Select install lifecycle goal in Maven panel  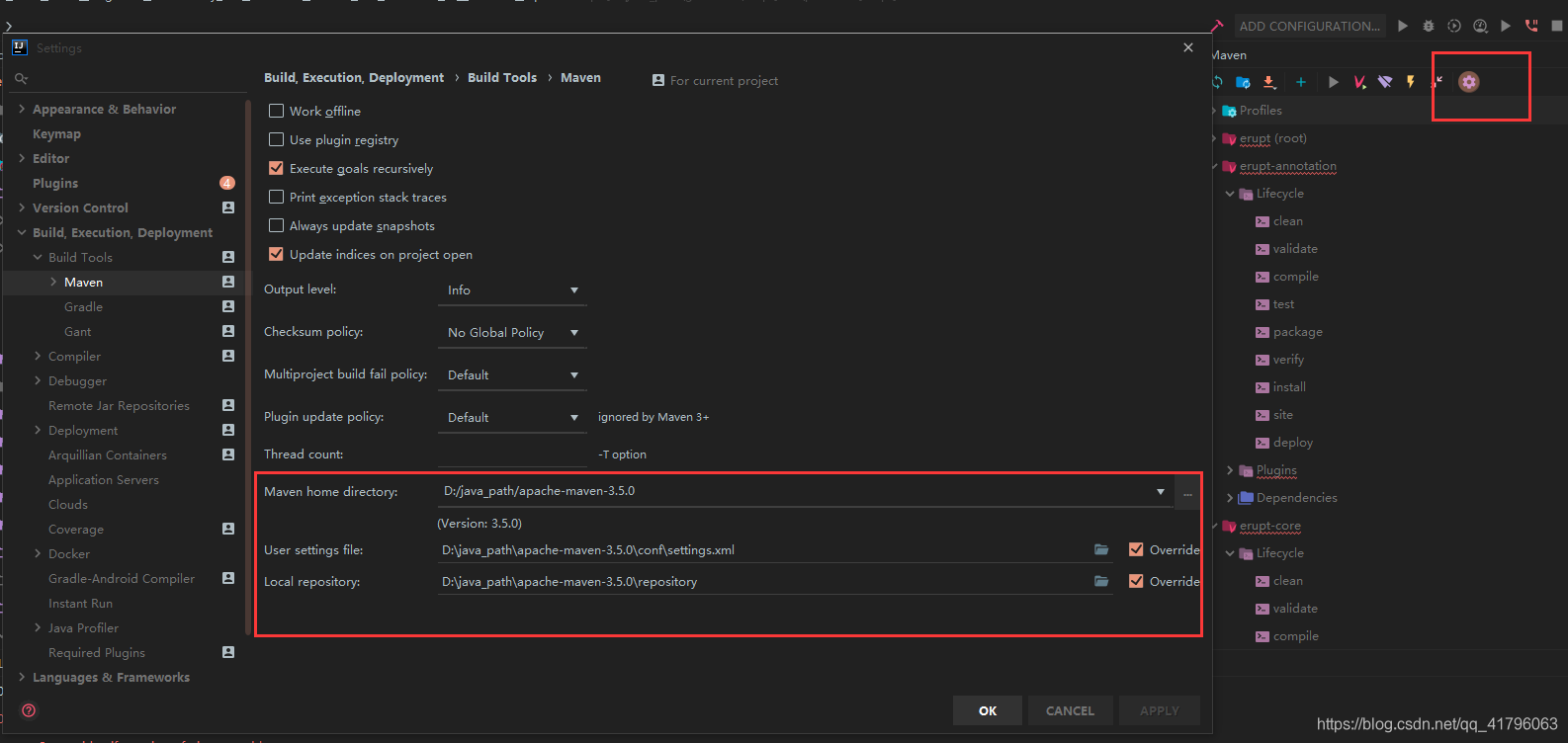pos(1289,387)
